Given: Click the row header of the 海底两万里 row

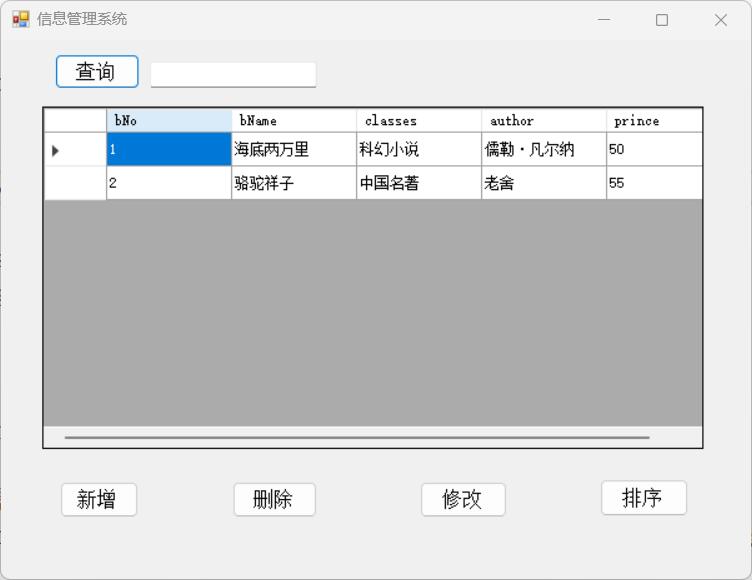Looking at the screenshot, I should click(x=75, y=149).
